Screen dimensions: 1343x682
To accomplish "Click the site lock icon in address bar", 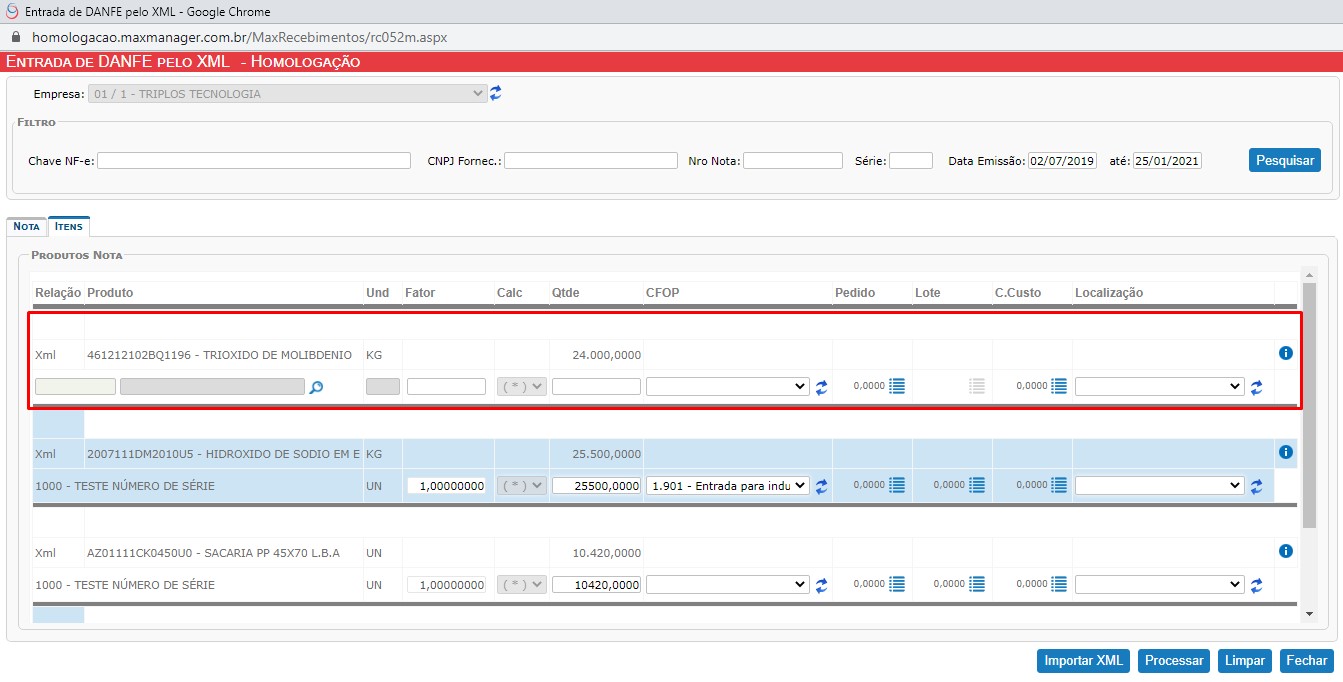I will 16,36.
